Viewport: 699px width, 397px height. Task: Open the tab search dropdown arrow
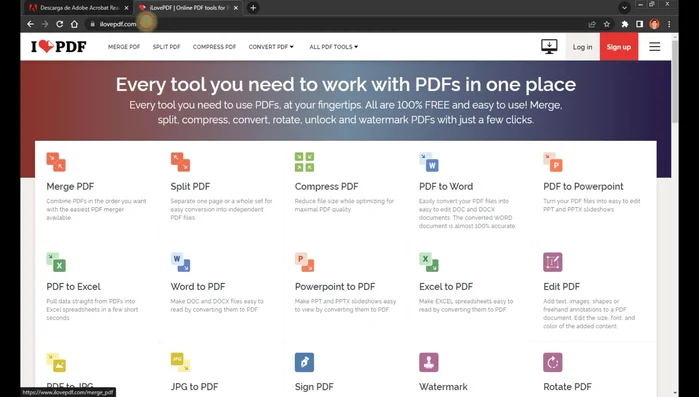pyautogui.click(x=625, y=8)
